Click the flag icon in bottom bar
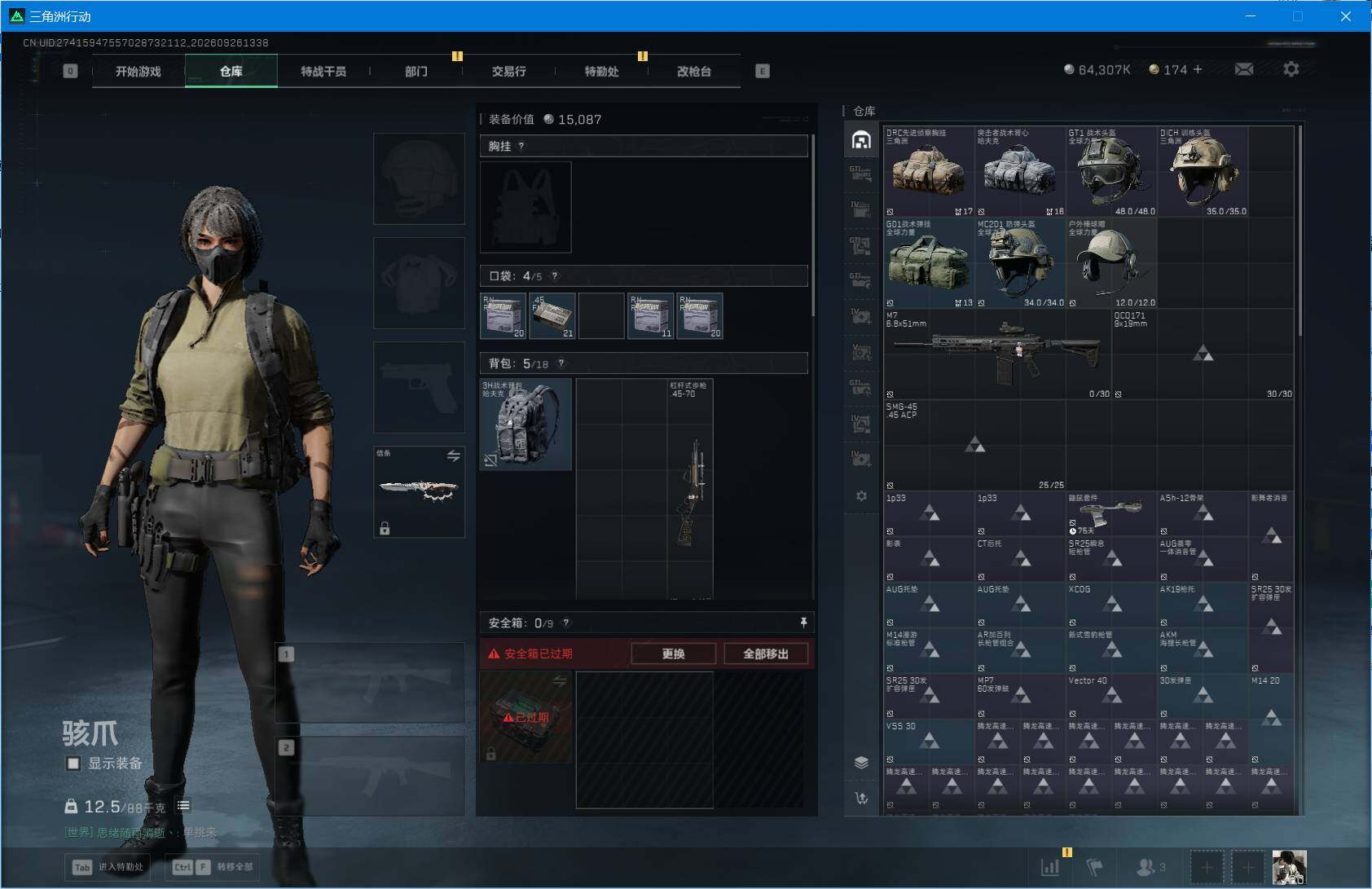Viewport: 1372px width, 889px height. (1096, 867)
